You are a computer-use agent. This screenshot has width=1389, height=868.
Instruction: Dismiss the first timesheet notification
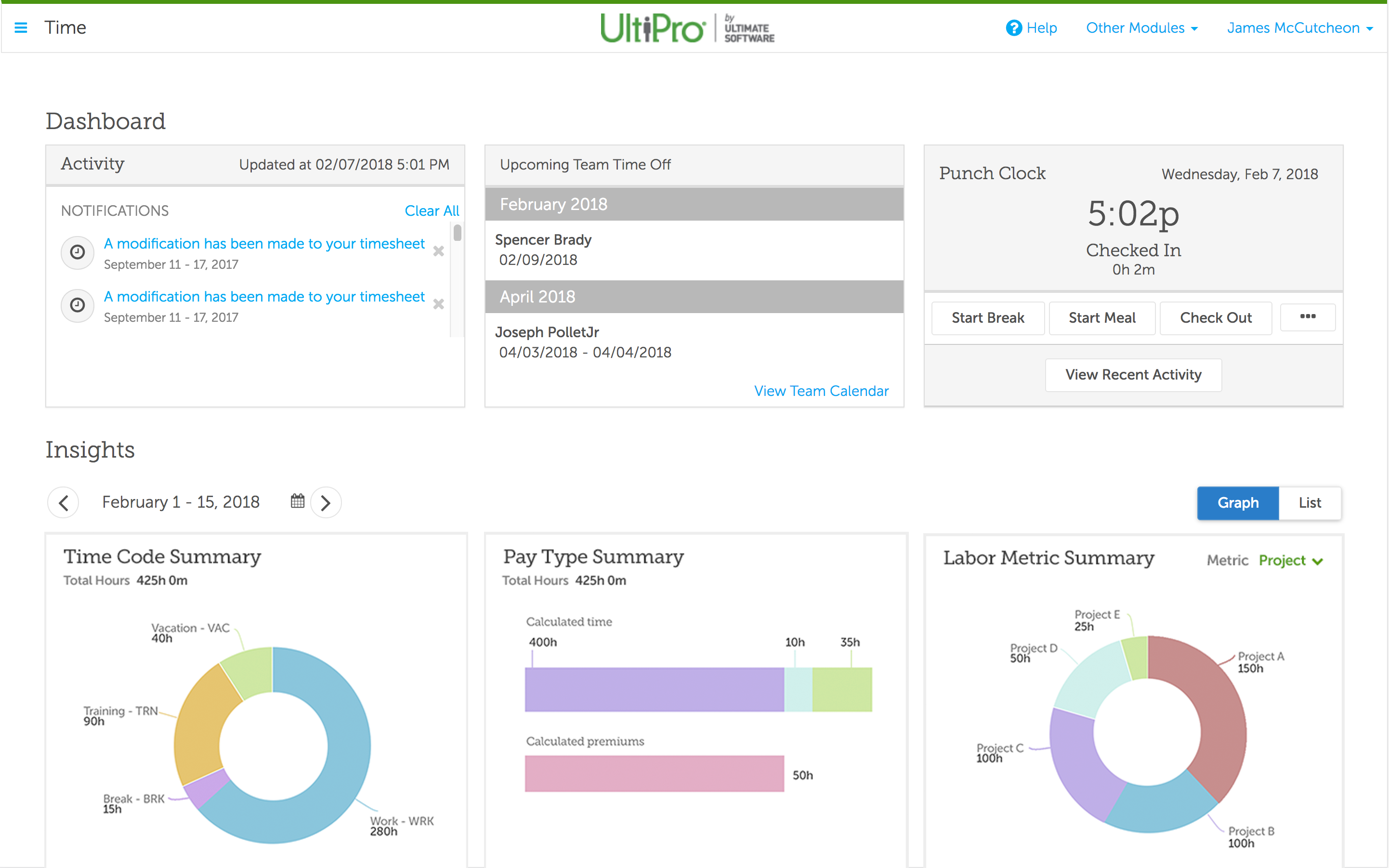pos(438,251)
